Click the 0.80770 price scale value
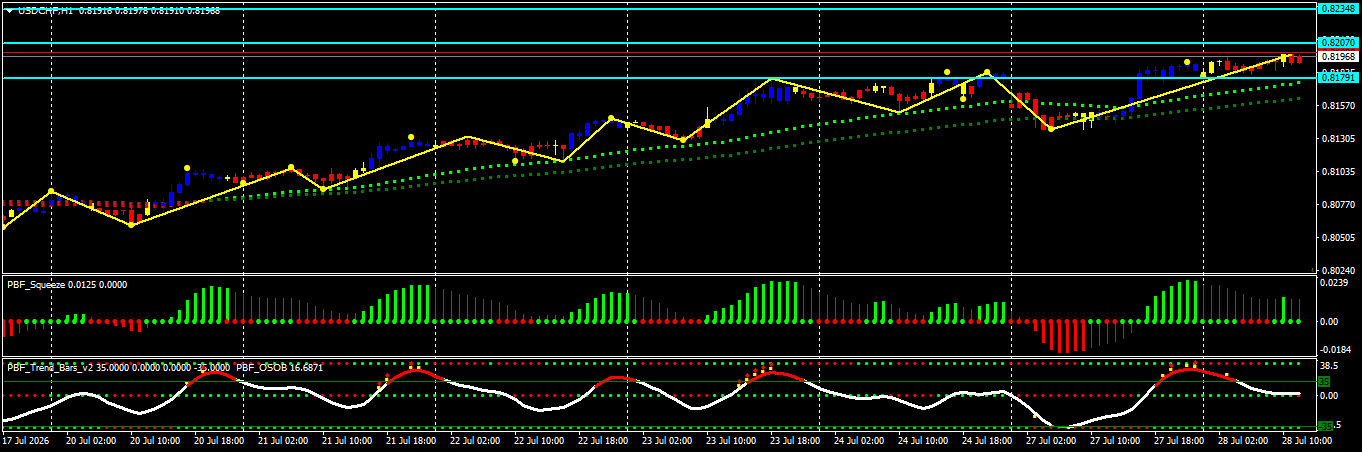Viewport: 1362px width, 452px height. [x=1338, y=204]
